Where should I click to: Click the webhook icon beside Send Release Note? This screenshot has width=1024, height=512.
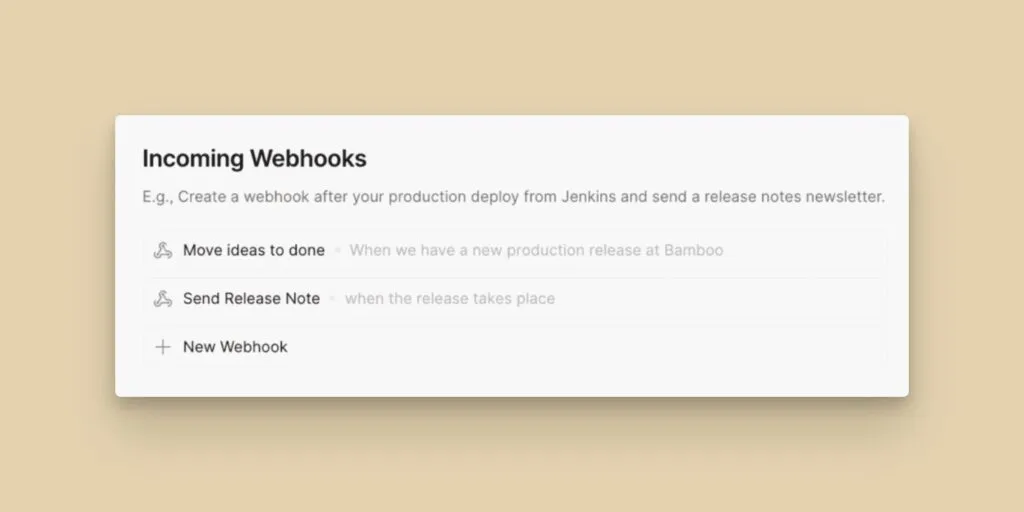coord(163,298)
